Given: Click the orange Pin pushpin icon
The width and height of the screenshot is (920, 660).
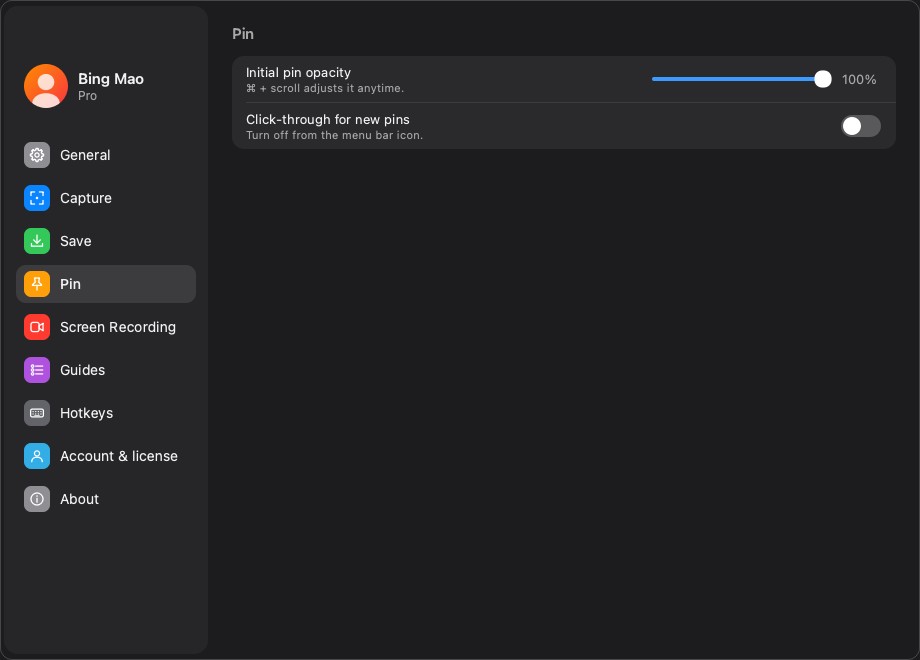Looking at the screenshot, I should (x=37, y=284).
